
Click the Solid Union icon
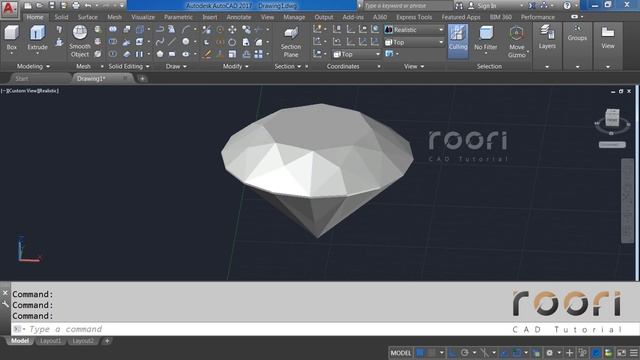click(x=113, y=29)
